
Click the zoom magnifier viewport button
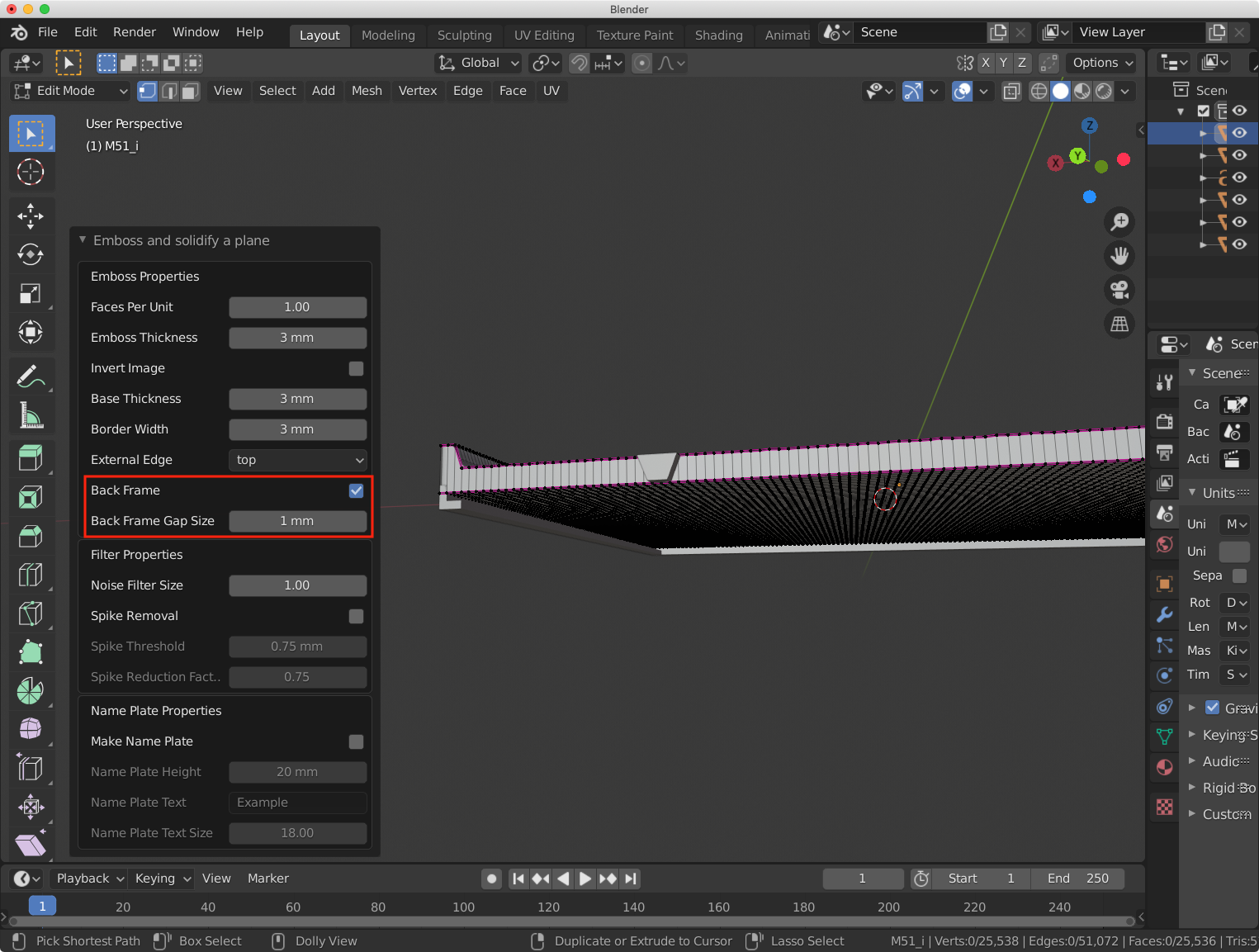coord(1119,221)
